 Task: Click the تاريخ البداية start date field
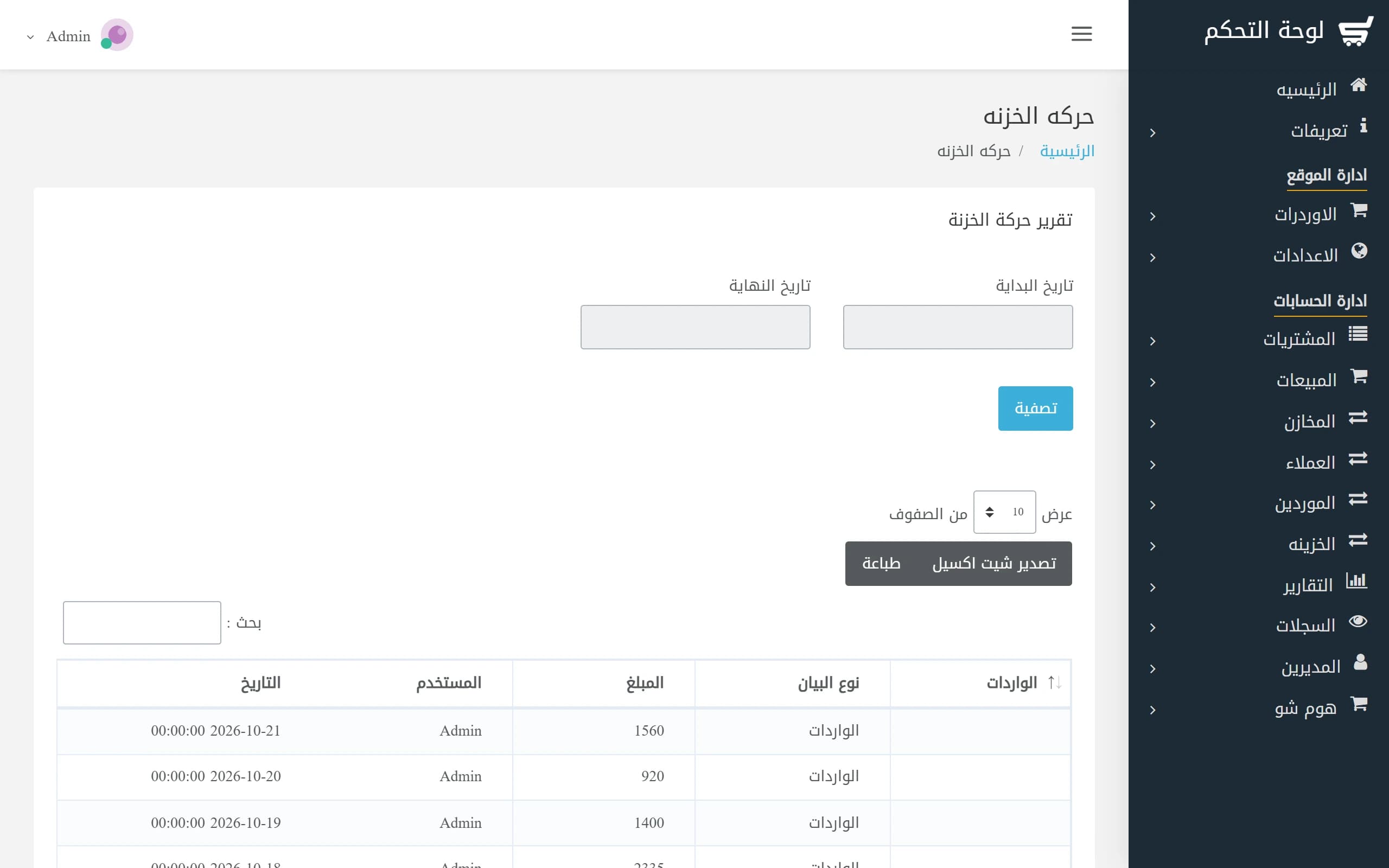(x=958, y=327)
